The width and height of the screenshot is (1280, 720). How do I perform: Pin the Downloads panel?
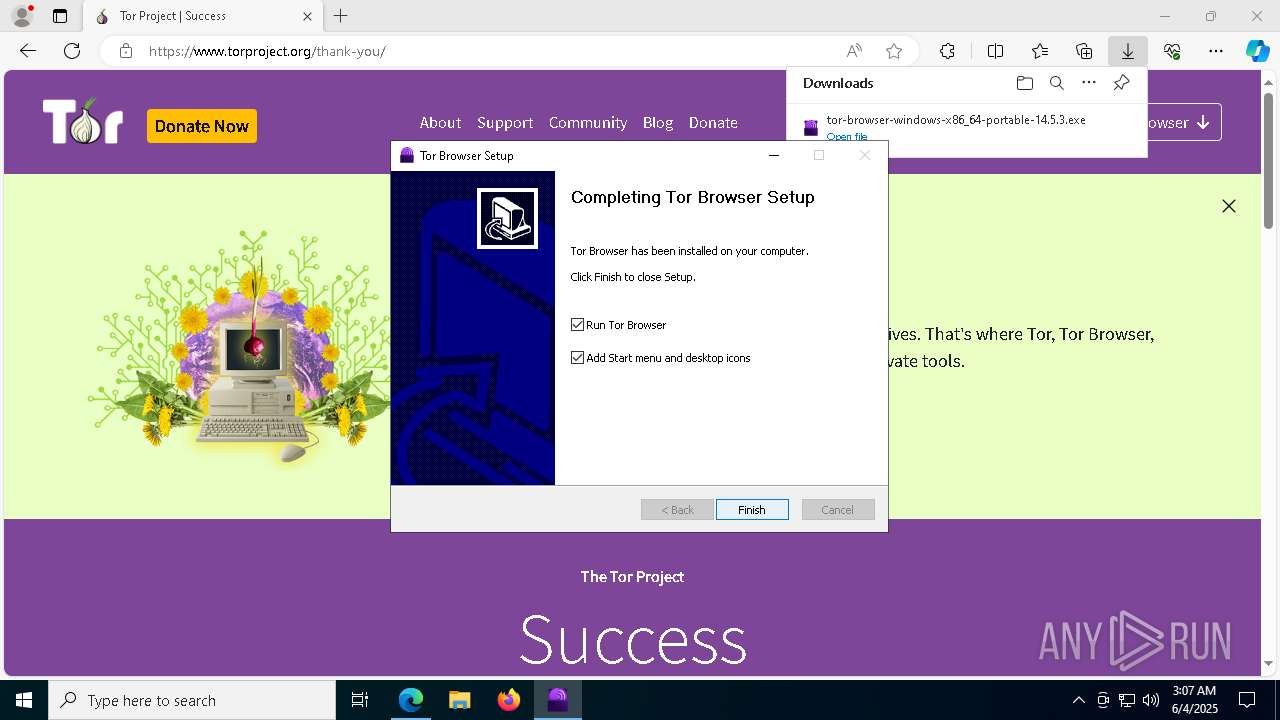1121,83
